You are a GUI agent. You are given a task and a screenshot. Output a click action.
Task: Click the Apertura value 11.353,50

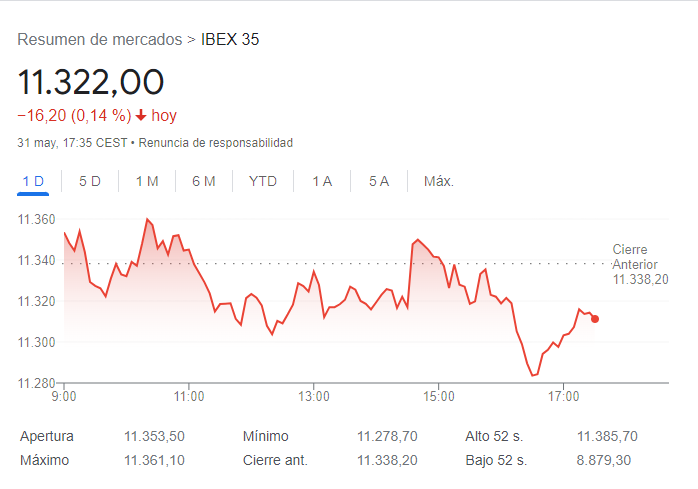(154, 436)
